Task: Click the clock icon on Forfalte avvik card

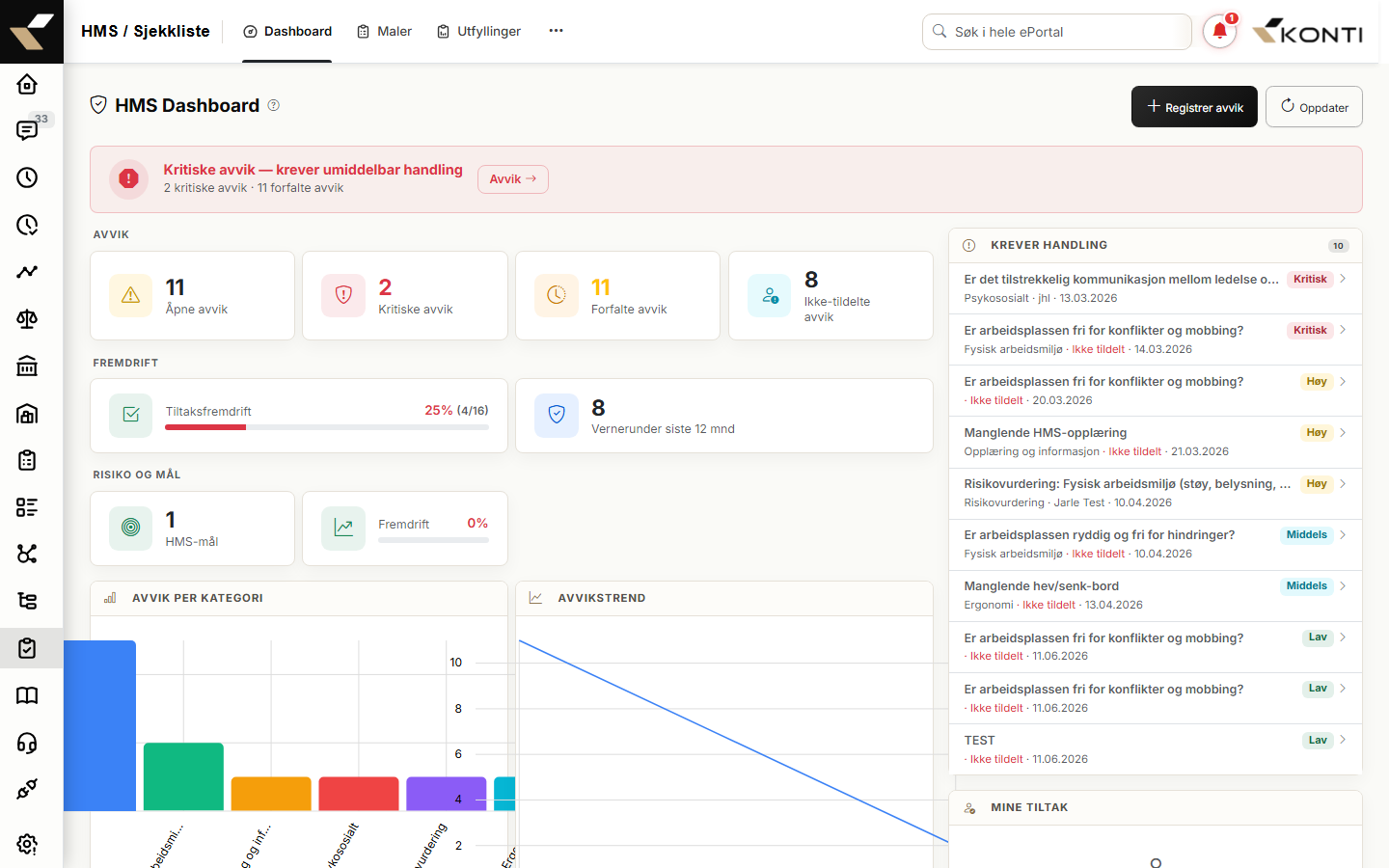Action: [557, 295]
